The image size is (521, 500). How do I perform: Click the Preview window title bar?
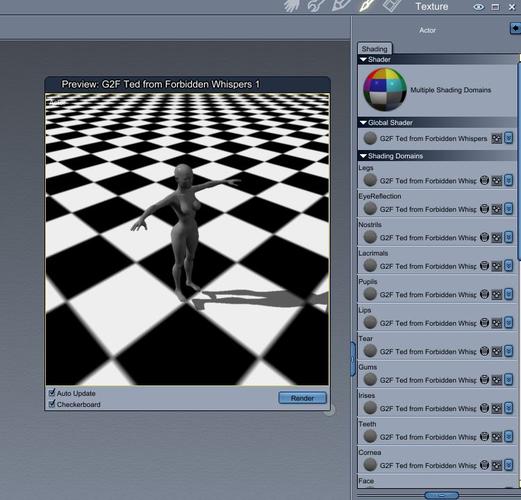(x=187, y=84)
